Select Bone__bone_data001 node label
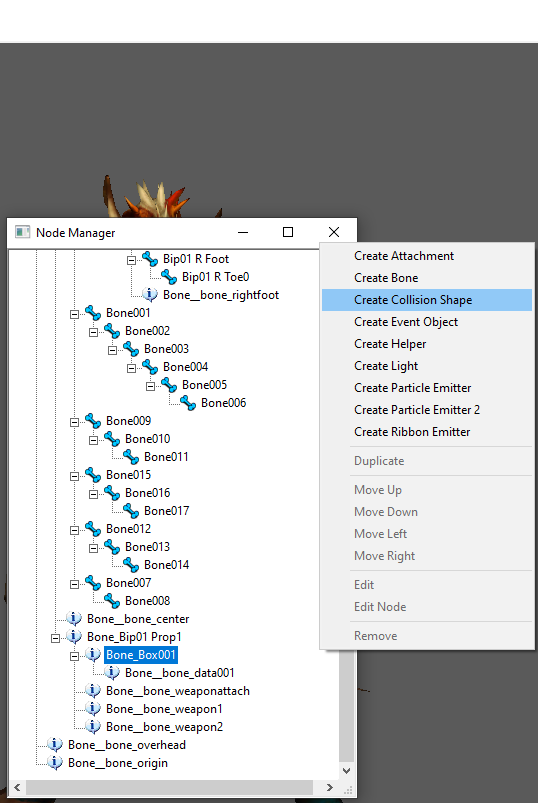Screen dimensions: 538x803 180,673
